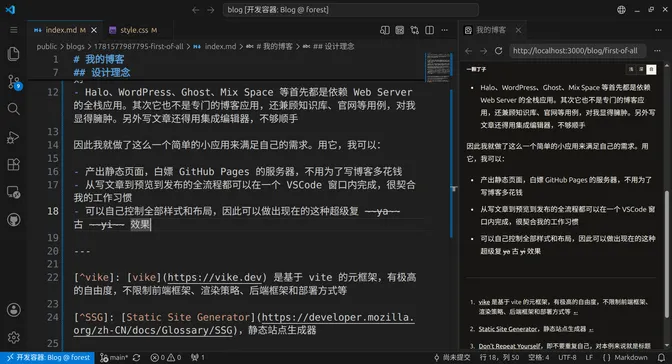Click the dev container Blog @ forest button
672x364 pixels.
coord(48,358)
